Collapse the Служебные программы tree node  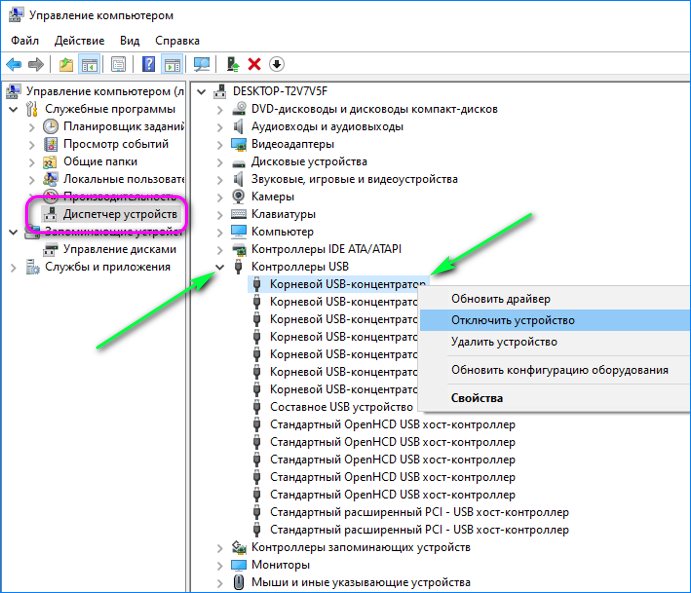click(x=12, y=109)
